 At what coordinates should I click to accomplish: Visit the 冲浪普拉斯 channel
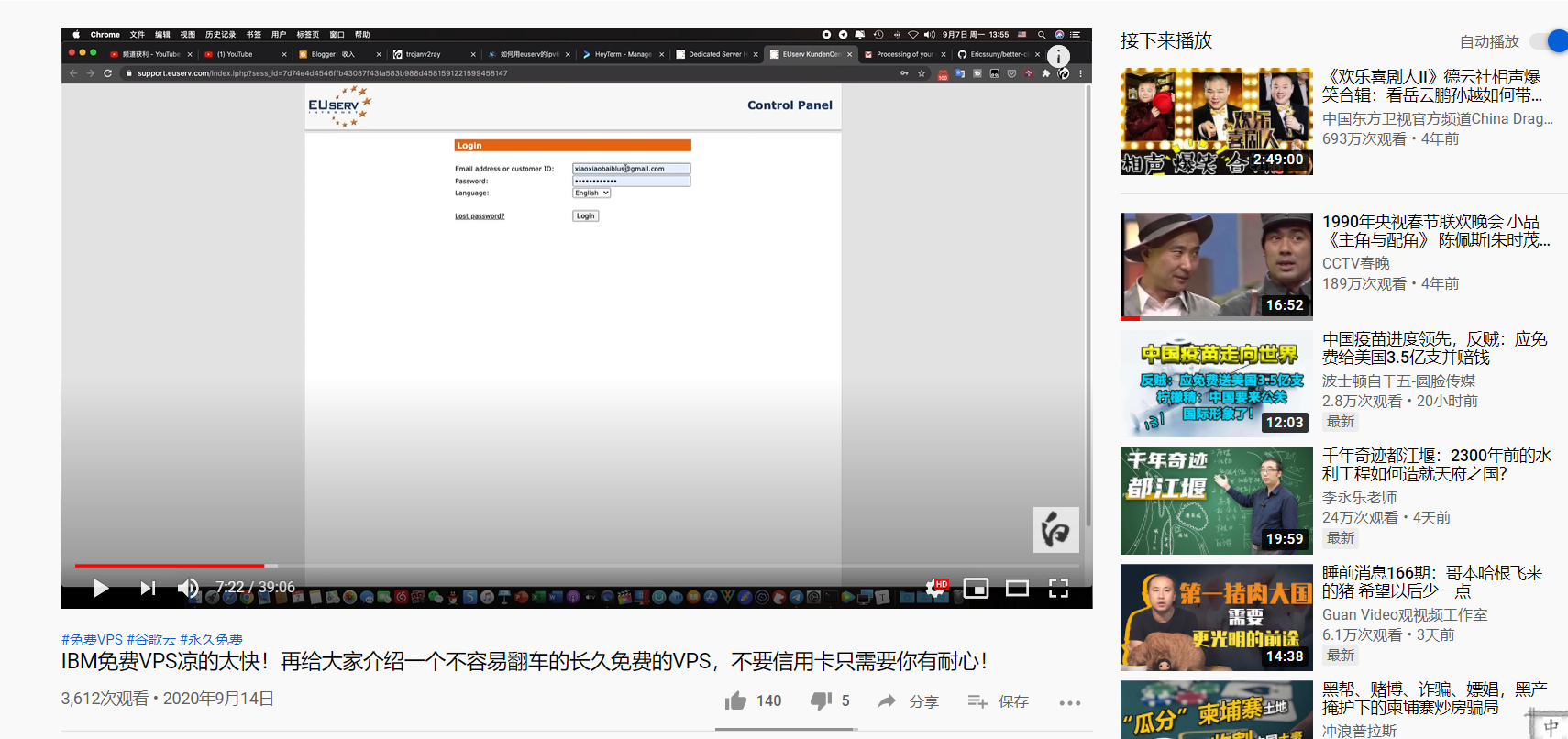(1360, 731)
